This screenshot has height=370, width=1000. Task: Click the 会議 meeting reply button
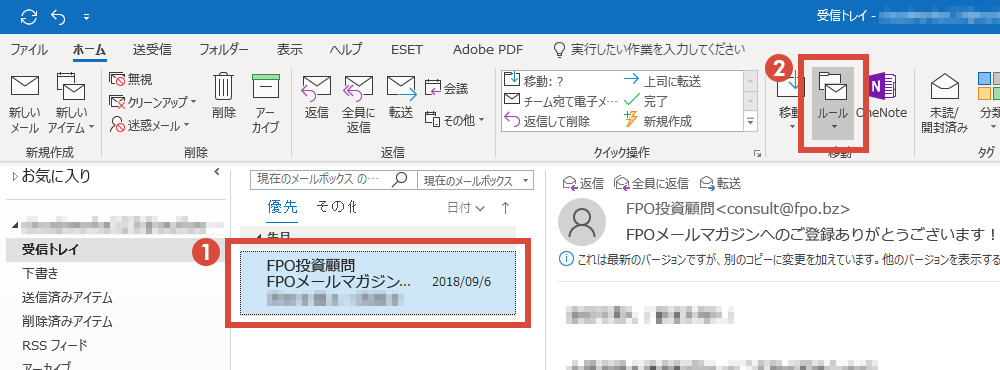pyautogui.click(x=446, y=88)
